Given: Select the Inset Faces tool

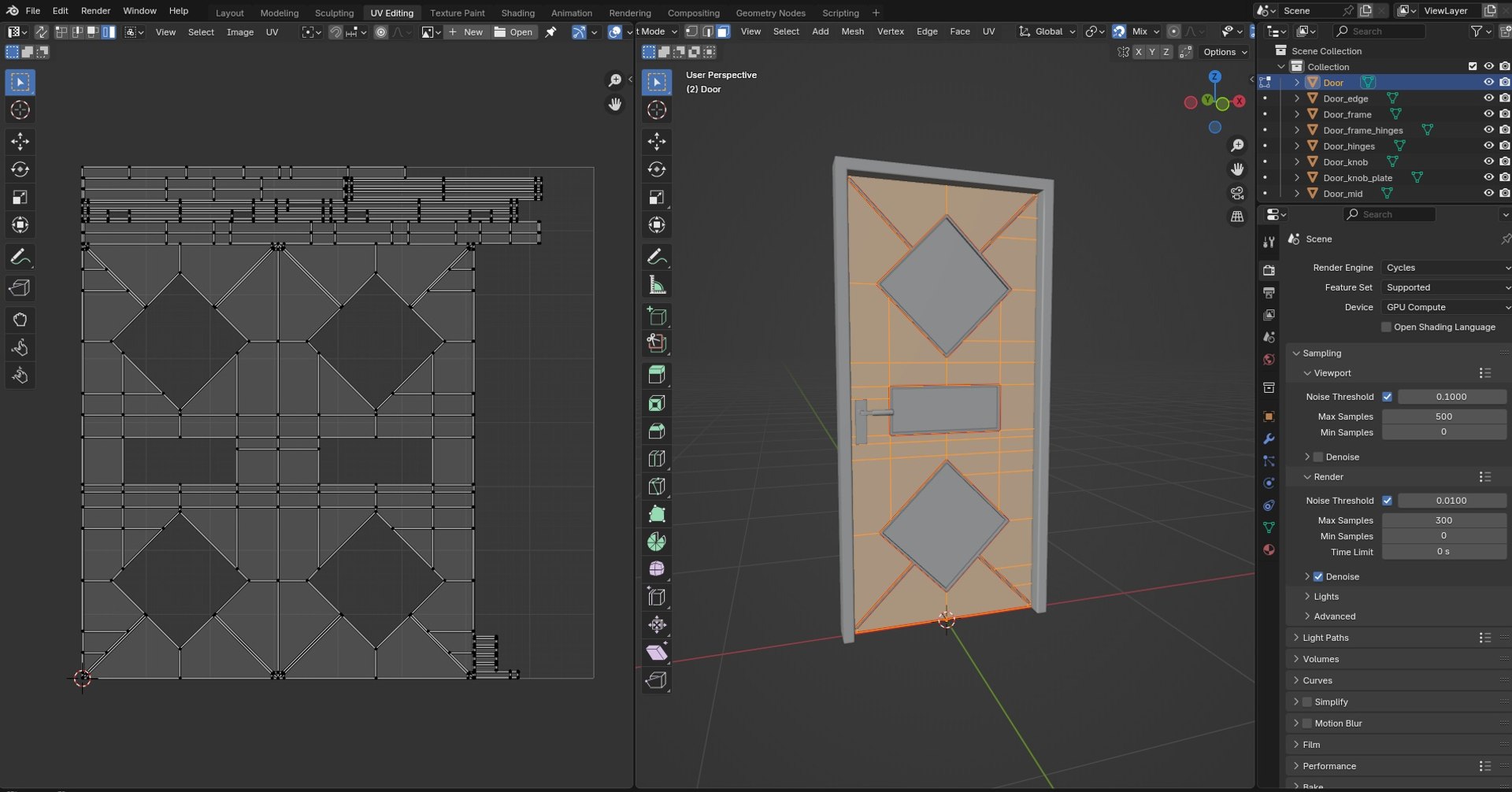Looking at the screenshot, I should [x=657, y=403].
